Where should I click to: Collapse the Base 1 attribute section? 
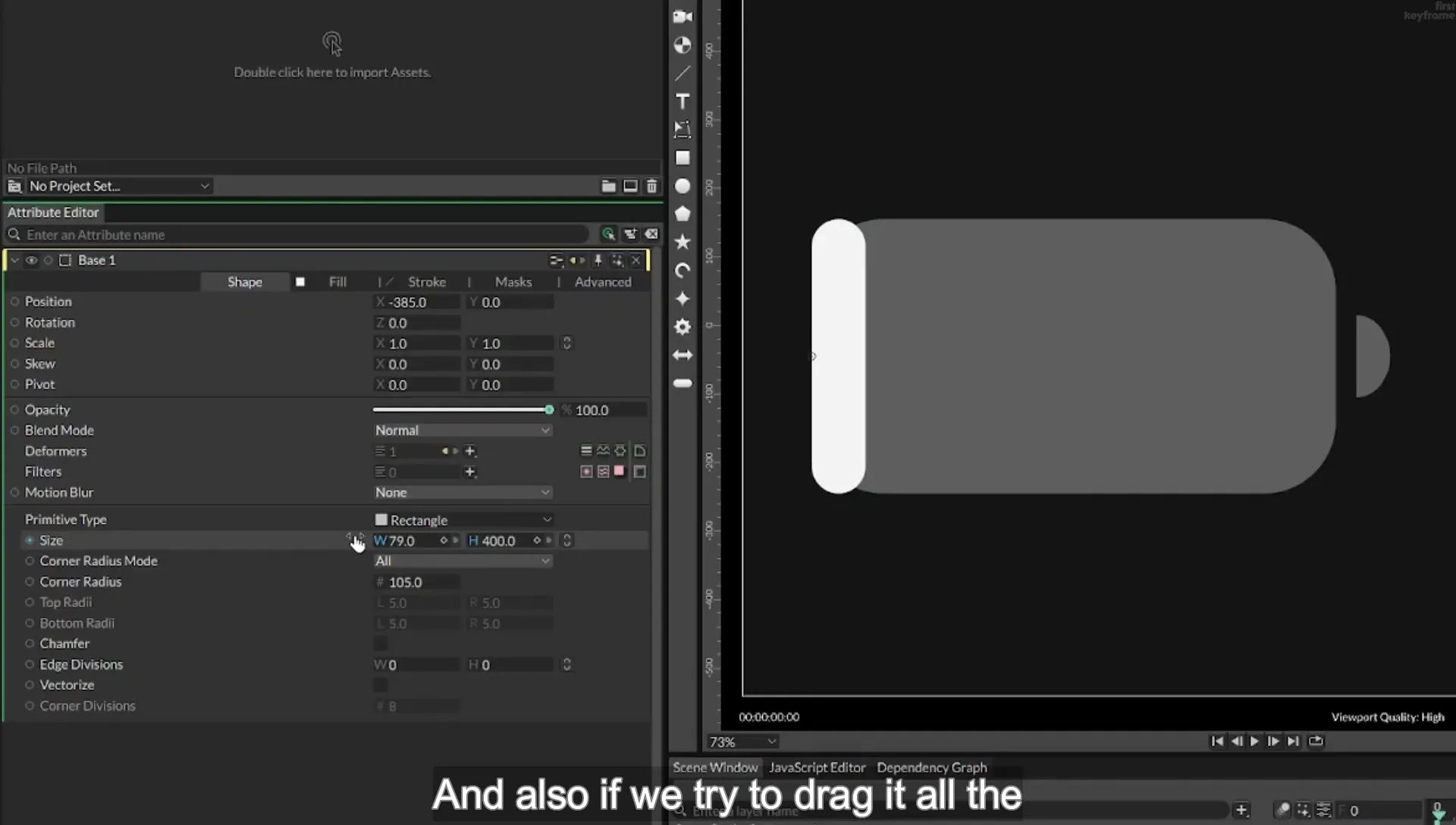pyautogui.click(x=14, y=260)
